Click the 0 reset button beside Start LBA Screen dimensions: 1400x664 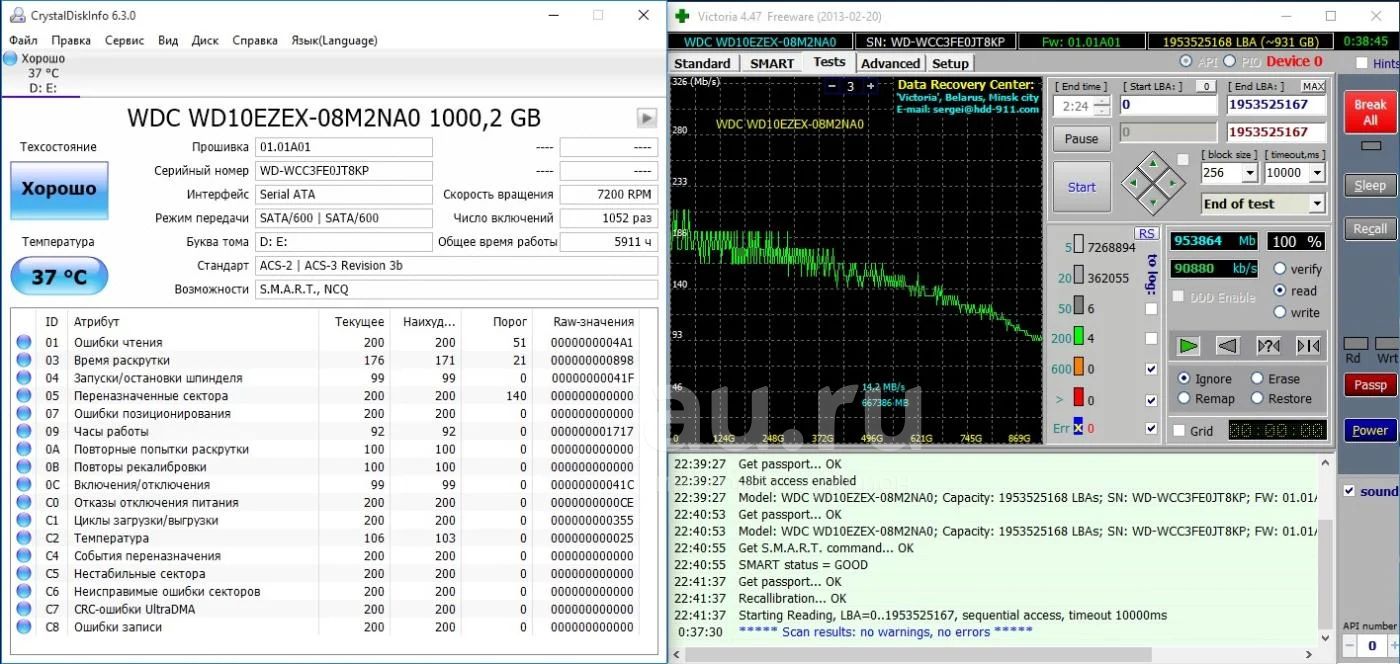[1206, 87]
